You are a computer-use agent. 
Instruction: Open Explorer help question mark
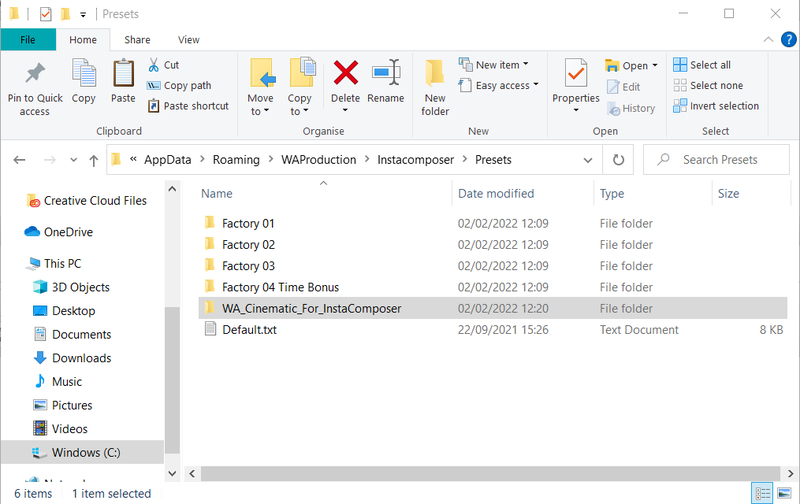pyautogui.click(x=789, y=39)
